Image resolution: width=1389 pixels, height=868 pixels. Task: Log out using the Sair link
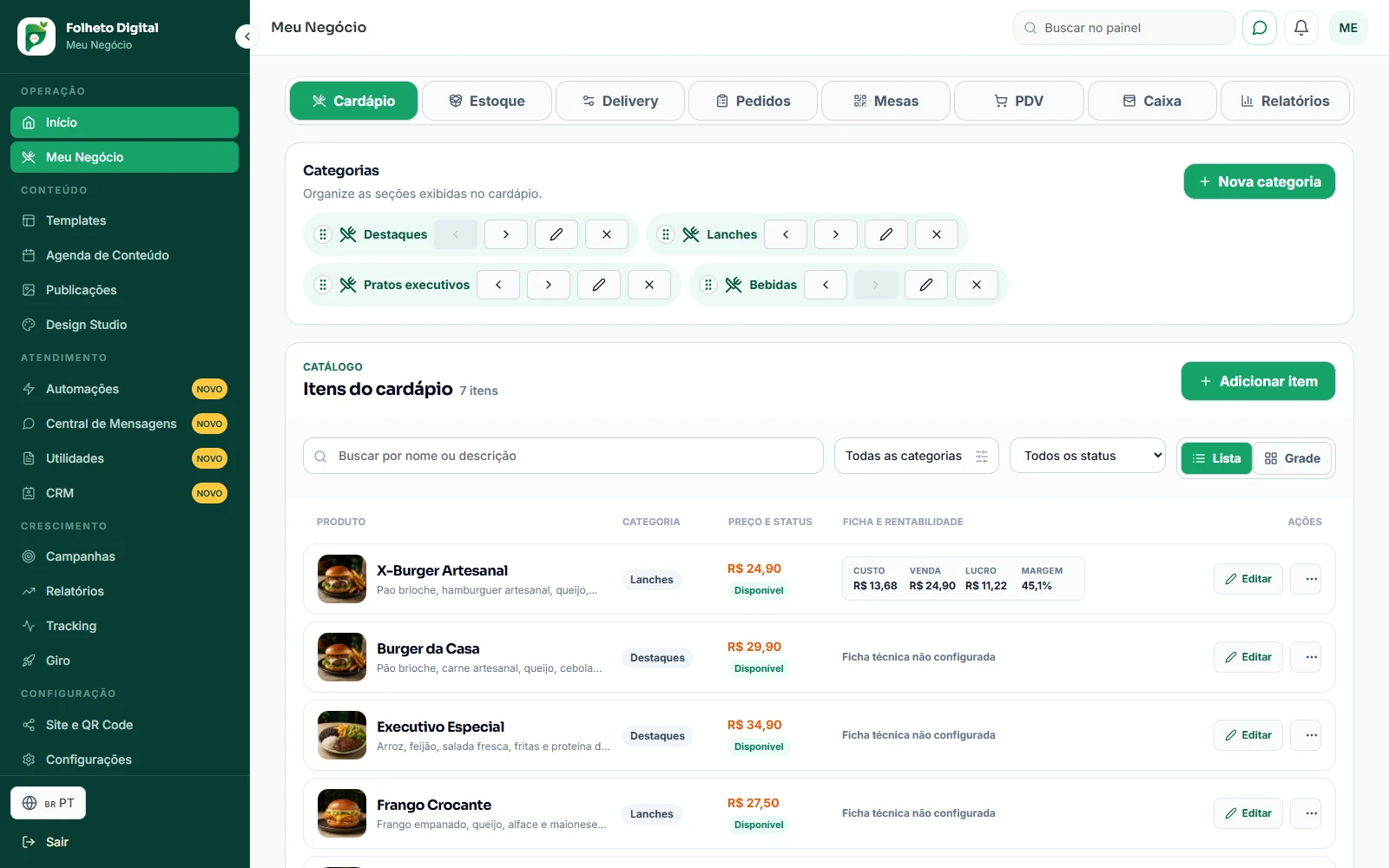pos(45,842)
